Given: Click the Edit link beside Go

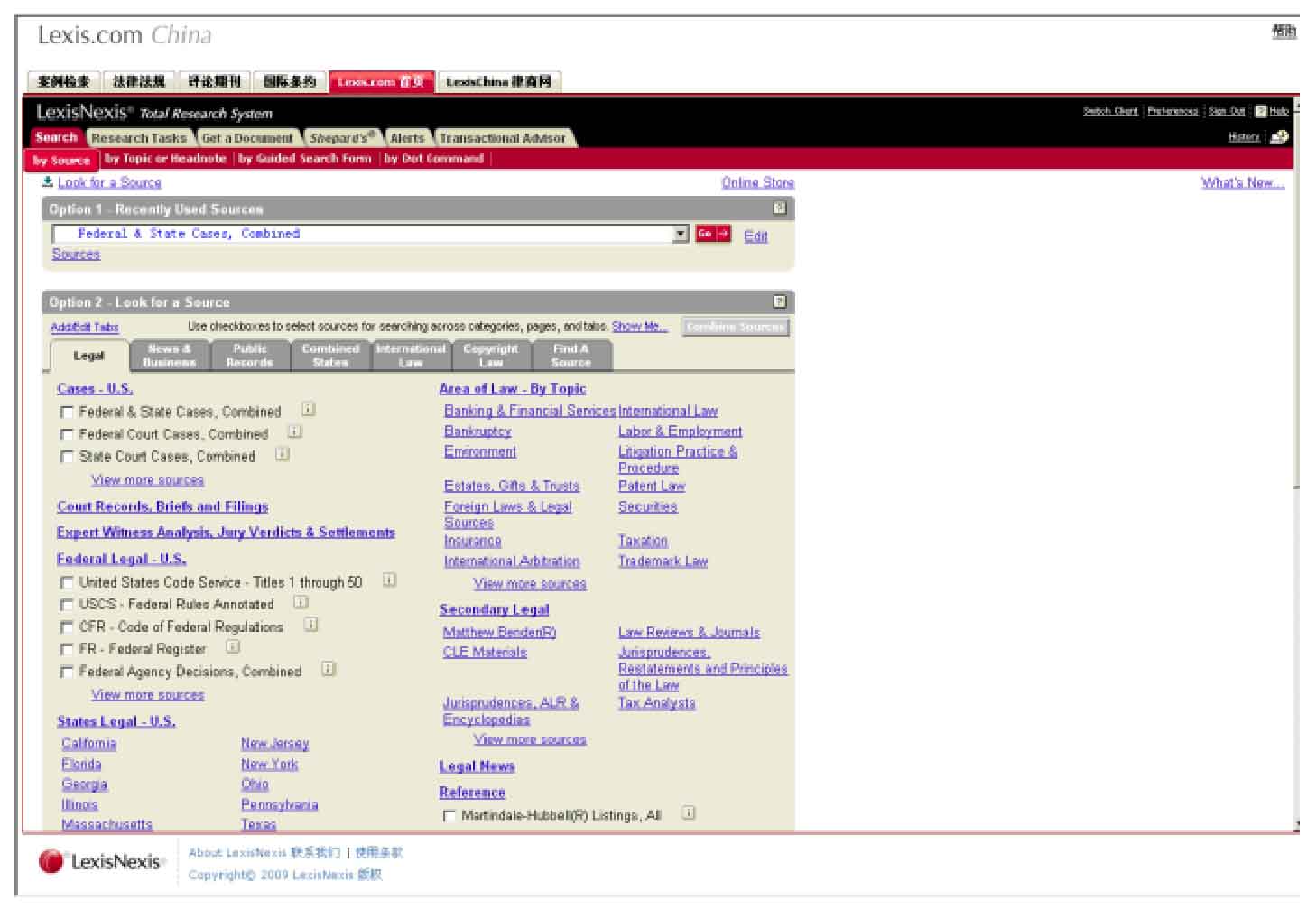Looking at the screenshot, I should pyautogui.click(x=755, y=236).
